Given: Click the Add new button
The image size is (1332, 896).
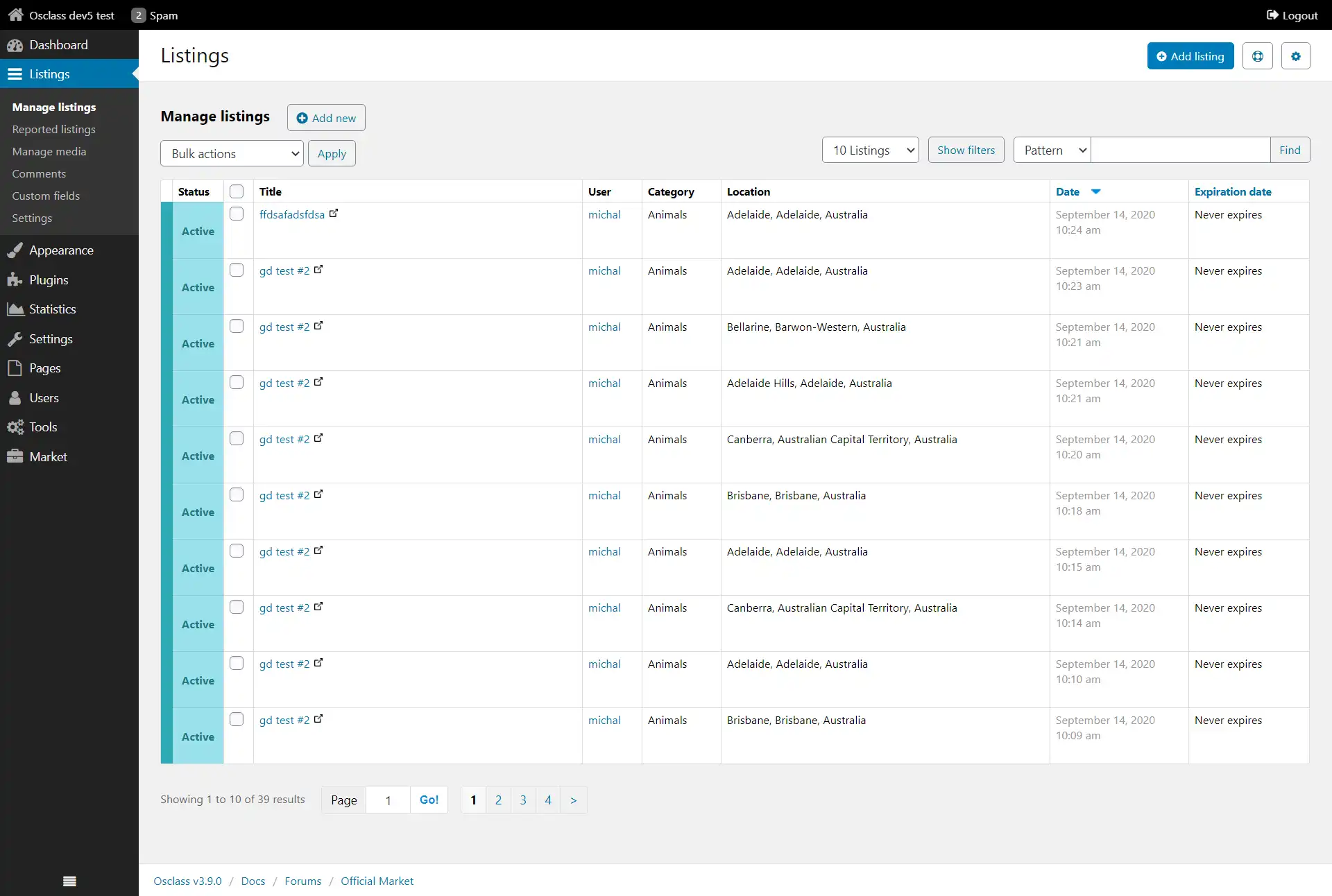Looking at the screenshot, I should [326, 118].
